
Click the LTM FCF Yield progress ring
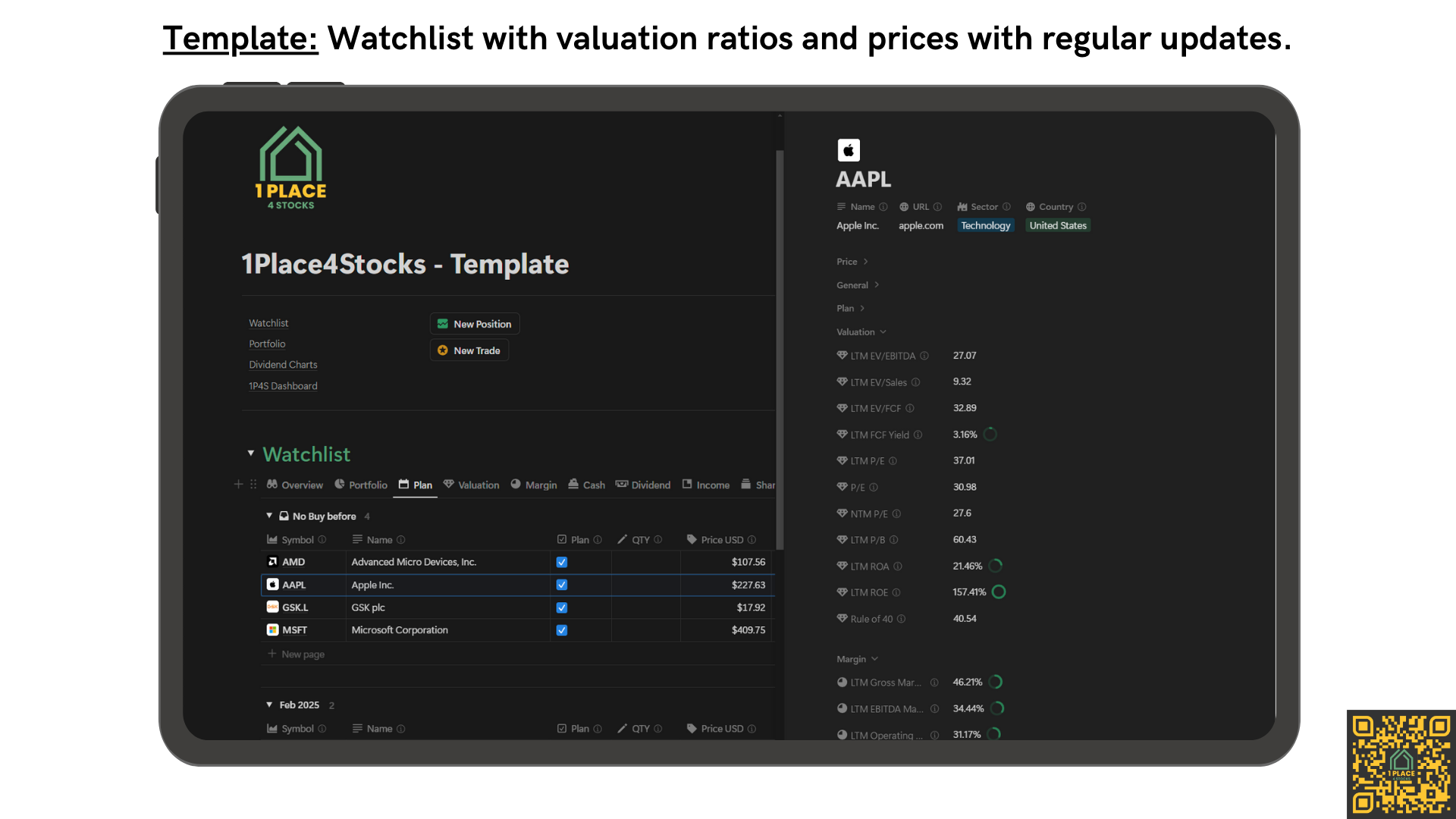[x=990, y=435]
